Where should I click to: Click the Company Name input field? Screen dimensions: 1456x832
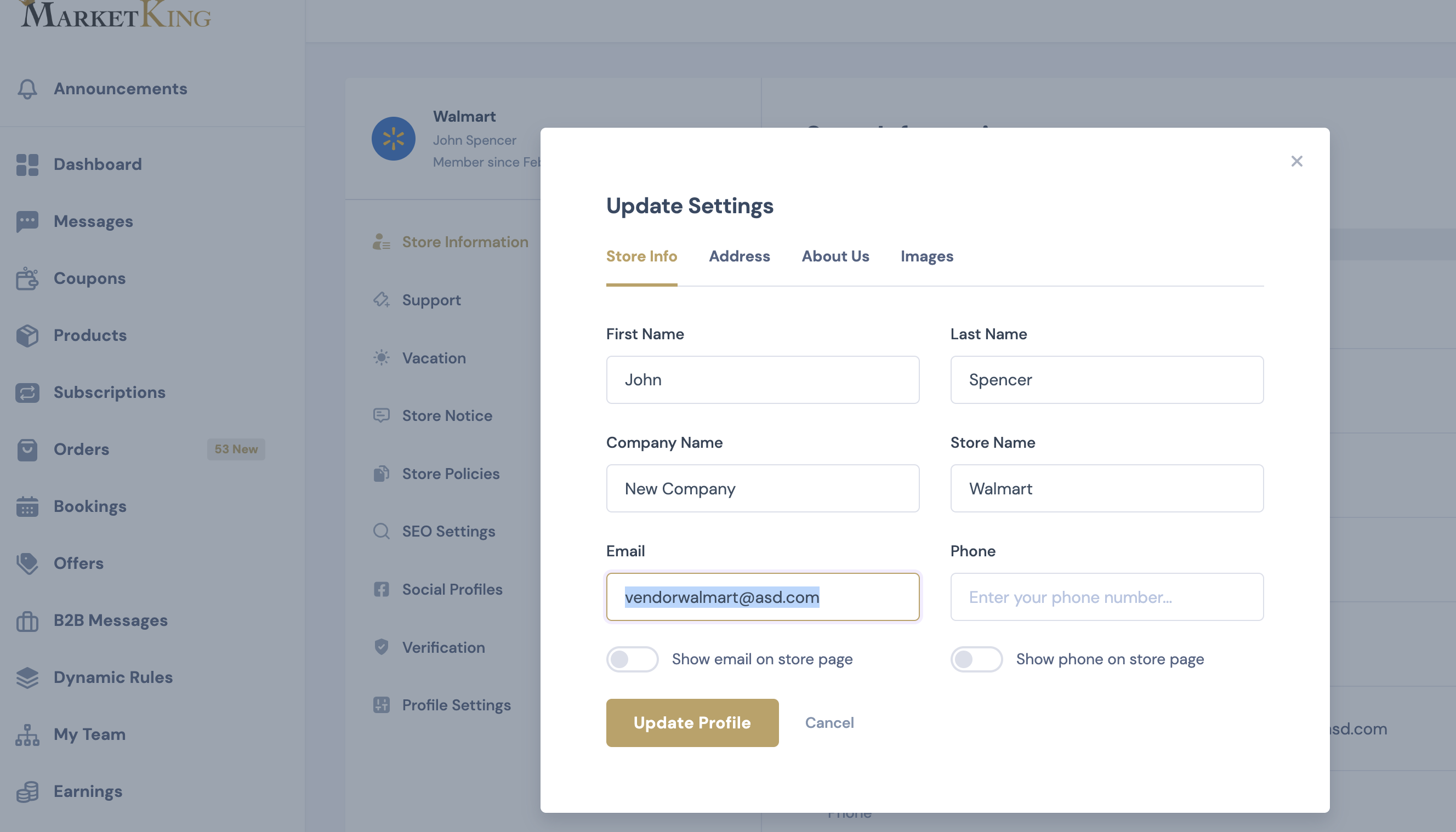763,488
